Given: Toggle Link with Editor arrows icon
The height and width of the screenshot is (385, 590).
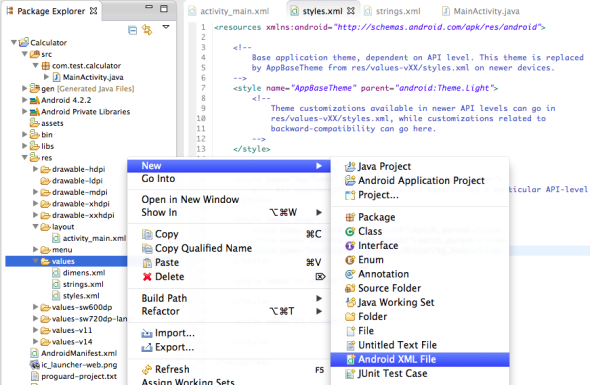Looking at the screenshot, I should point(147,29).
